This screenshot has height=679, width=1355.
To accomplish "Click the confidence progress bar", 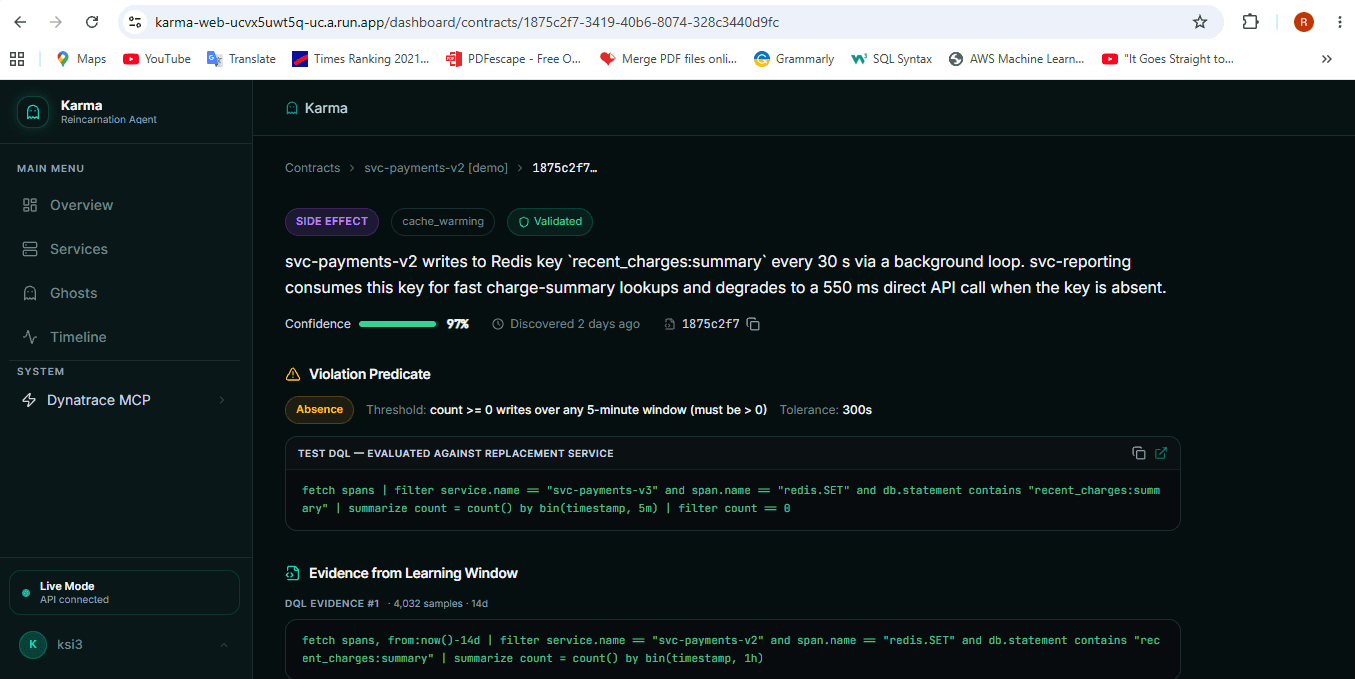I will tap(398, 324).
